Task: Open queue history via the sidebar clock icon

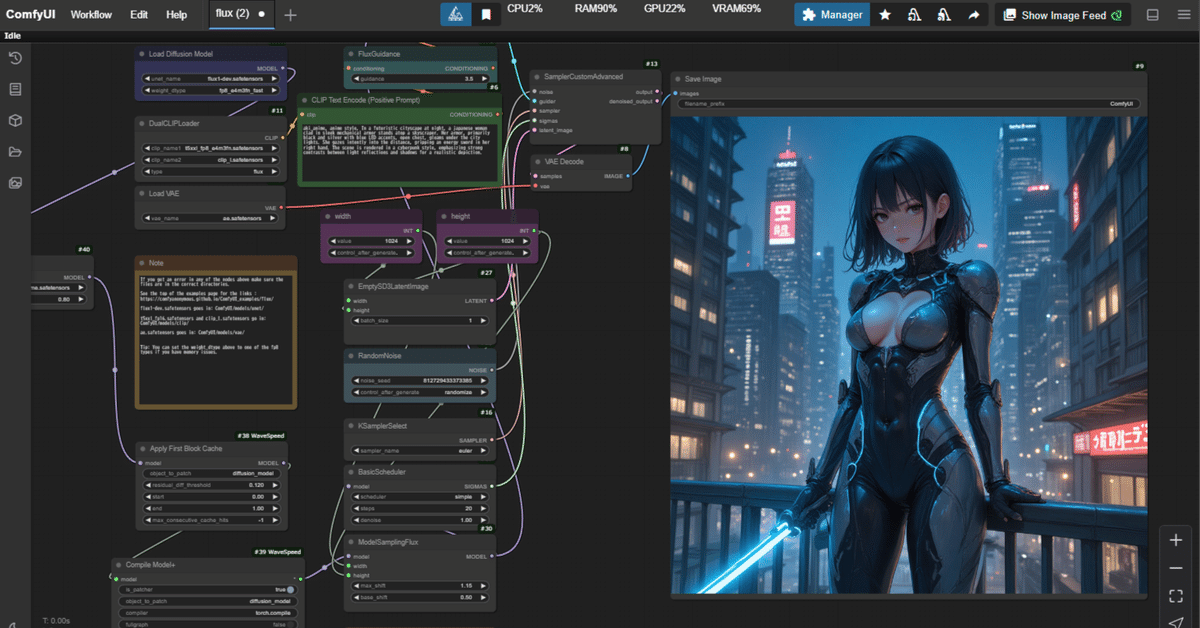Action: pos(14,58)
